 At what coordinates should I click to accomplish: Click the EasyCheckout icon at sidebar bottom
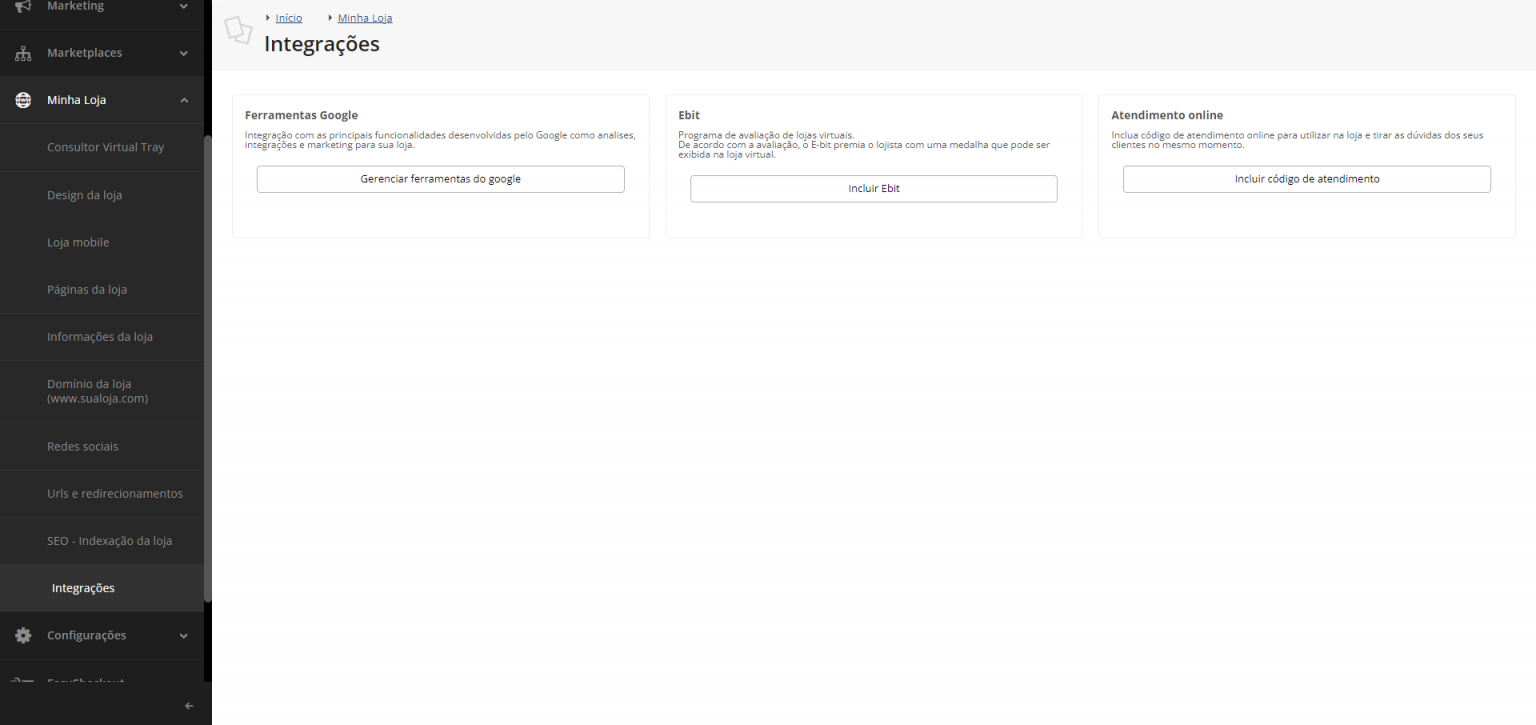coord(22,682)
